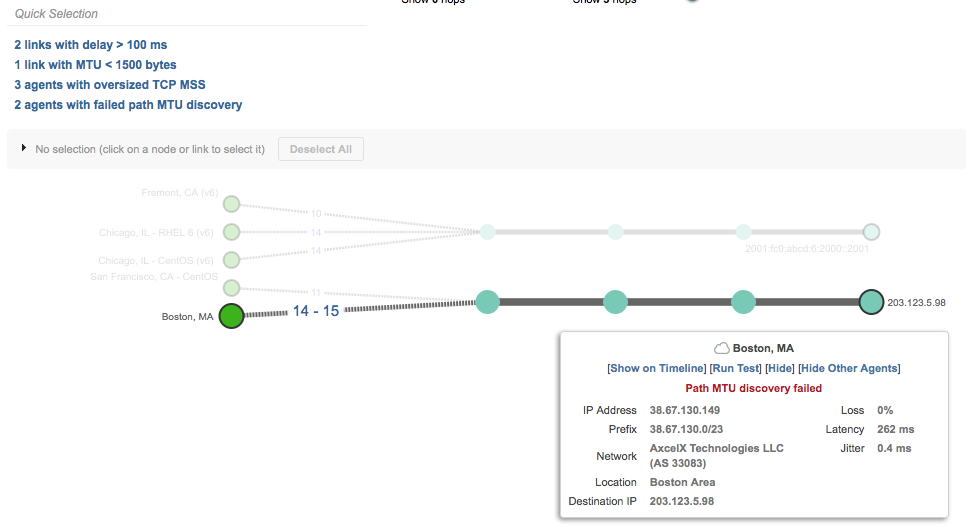966x532 pixels.
Task: Click the second teal hop node on dark path
Action: [615, 301]
